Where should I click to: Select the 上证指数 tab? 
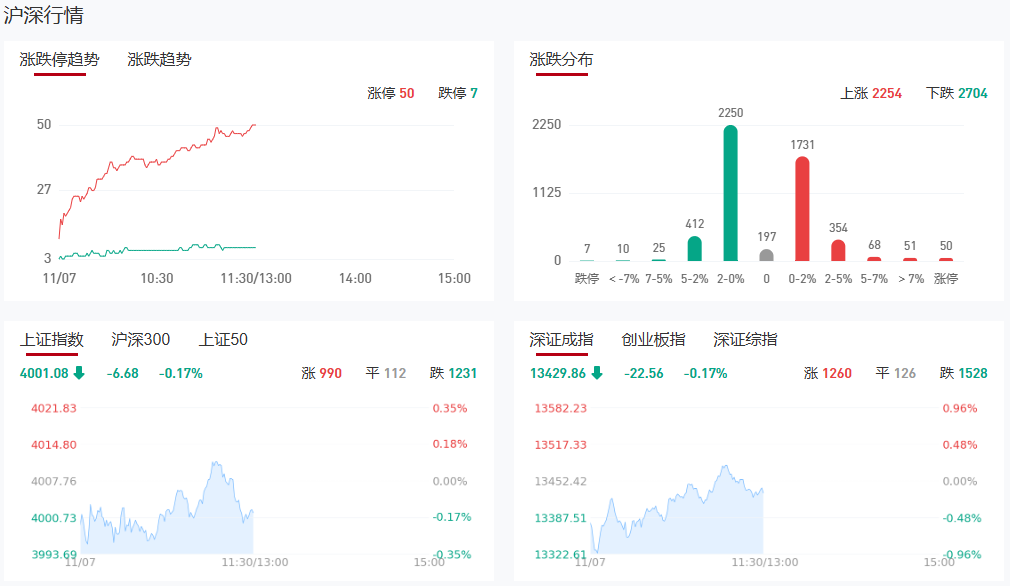pyautogui.click(x=52, y=340)
